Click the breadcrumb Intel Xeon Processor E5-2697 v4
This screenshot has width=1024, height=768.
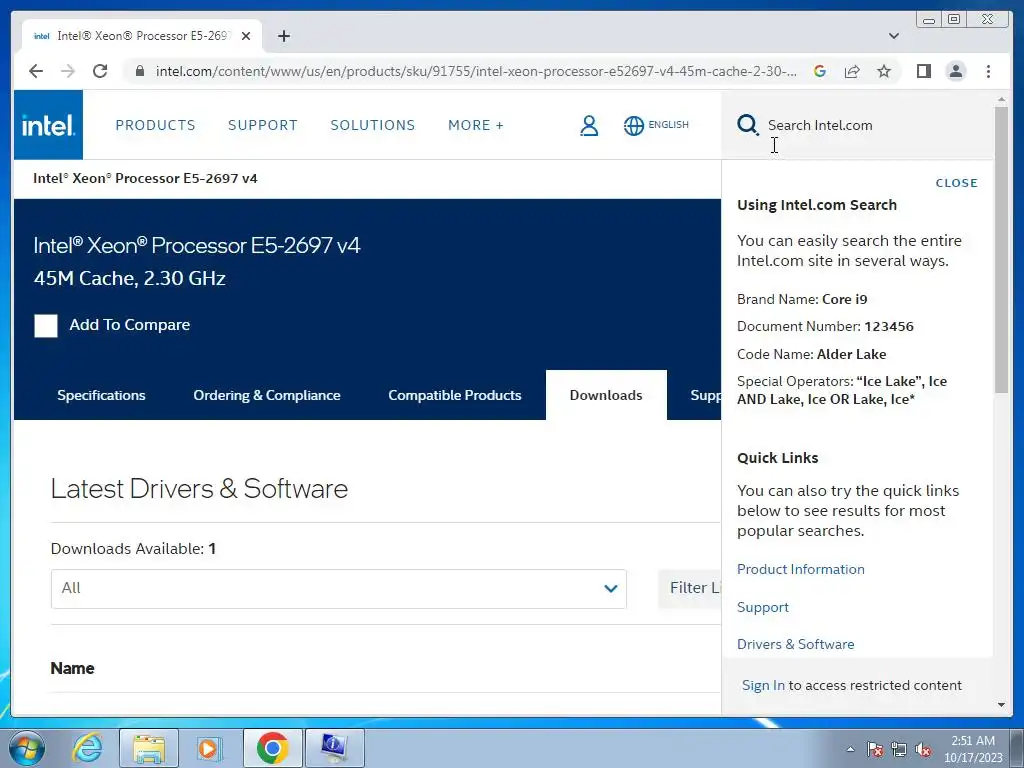click(145, 178)
